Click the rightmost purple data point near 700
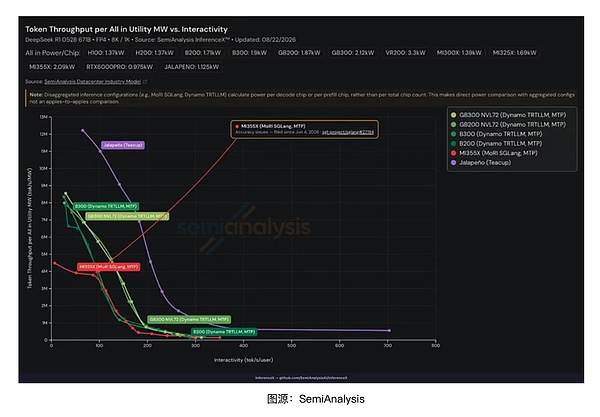 click(390, 331)
